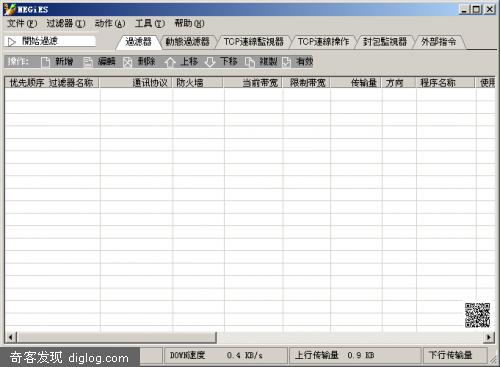This screenshot has width=500, height=367.
Task: Open the 过滤器(L) menu
Action: (x=66, y=24)
